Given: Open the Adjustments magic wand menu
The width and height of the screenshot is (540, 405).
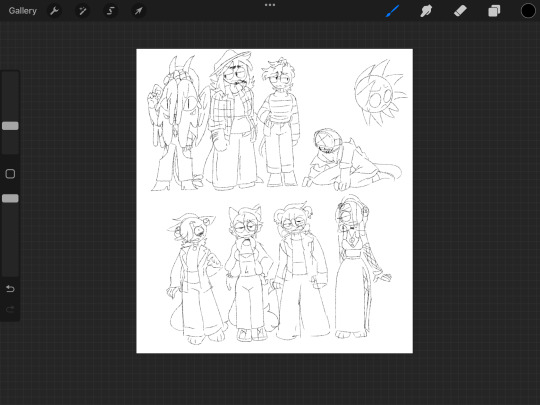Looking at the screenshot, I should (82, 11).
